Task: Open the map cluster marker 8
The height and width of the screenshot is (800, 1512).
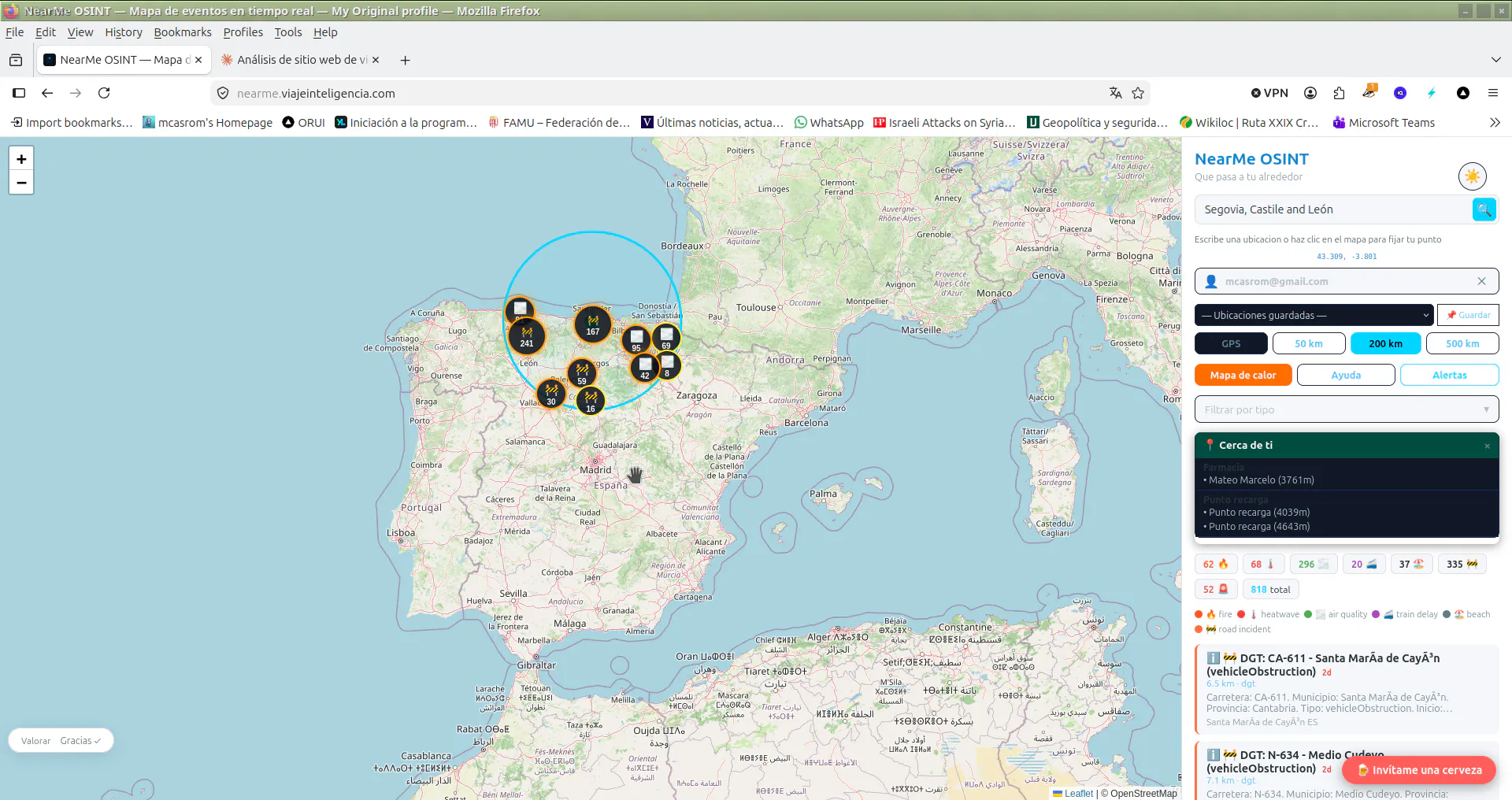Action: pos(667,365)
